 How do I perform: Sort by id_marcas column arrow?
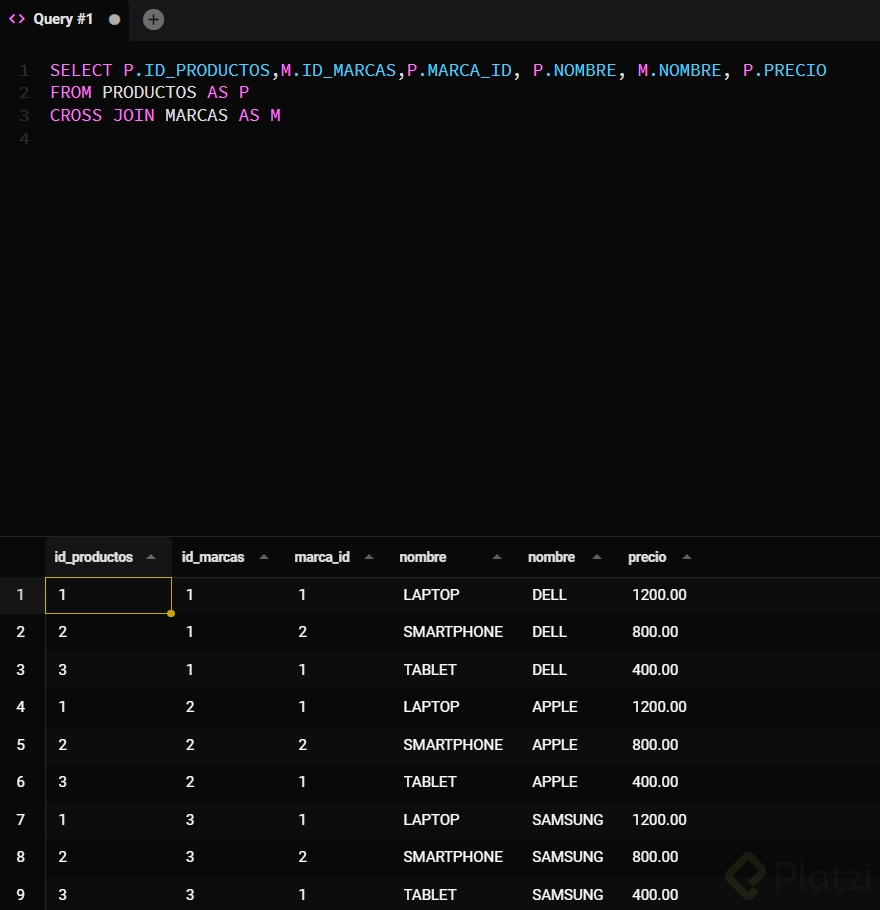(264, 557)
